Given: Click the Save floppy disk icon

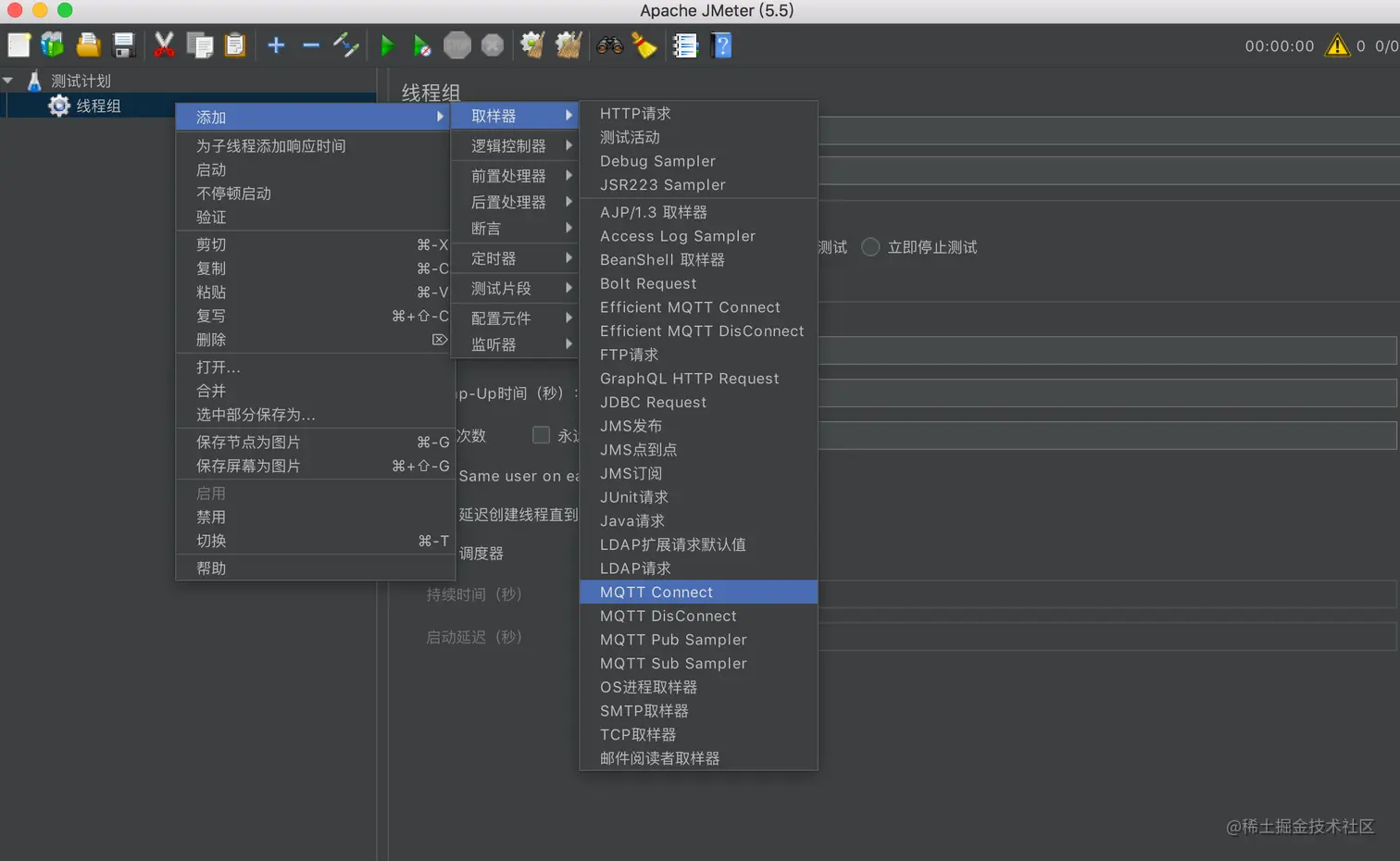Looking at the screenshot, I should click(123, 45).
